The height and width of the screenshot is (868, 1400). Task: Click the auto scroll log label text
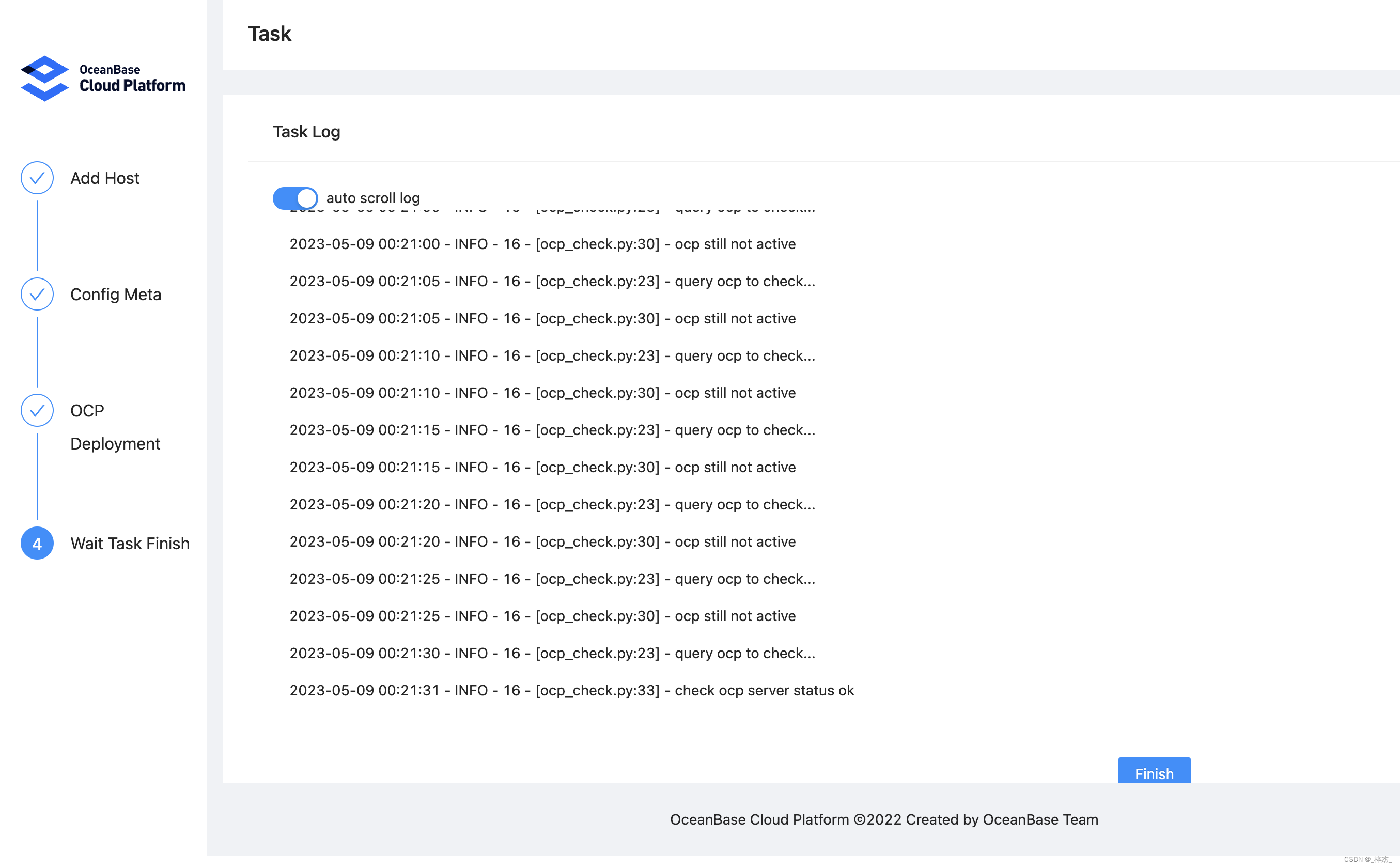373,198
